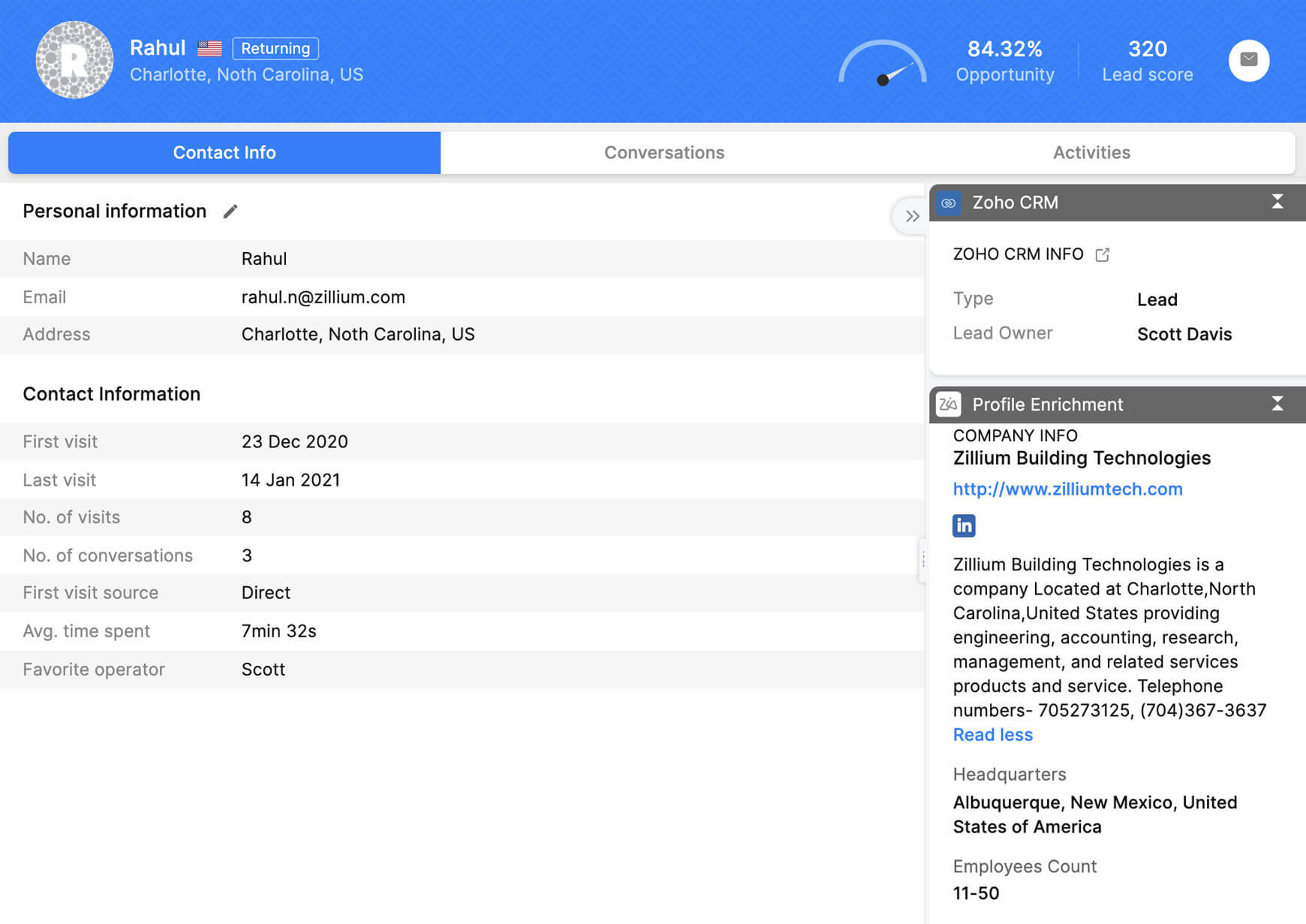The height and width of the screenshot is (924, 1306).
Task: Click Read less link
Action: point(992,735)
